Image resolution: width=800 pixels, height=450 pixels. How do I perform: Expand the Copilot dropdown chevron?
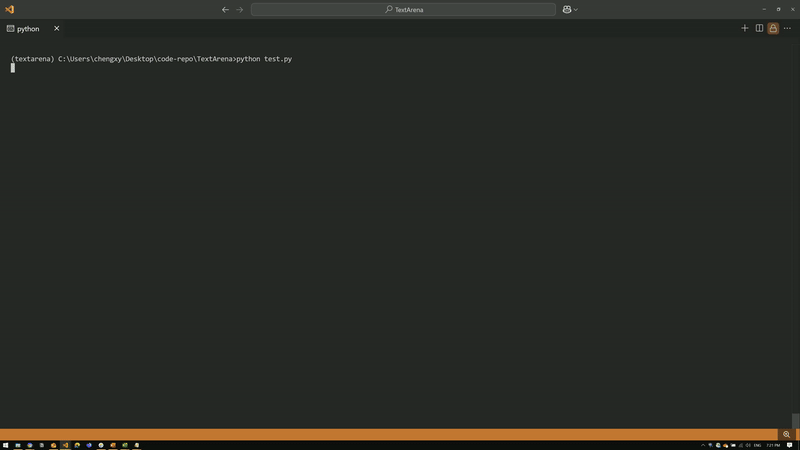[x=576, y=9]
